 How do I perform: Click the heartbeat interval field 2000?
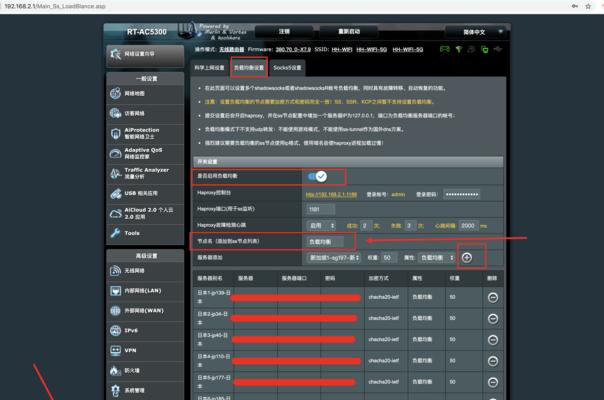(x=468, y=225)
